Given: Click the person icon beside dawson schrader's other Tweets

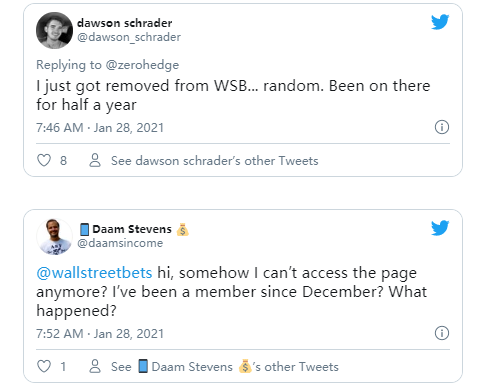Looking at the screenshot, I should [95, 160].
